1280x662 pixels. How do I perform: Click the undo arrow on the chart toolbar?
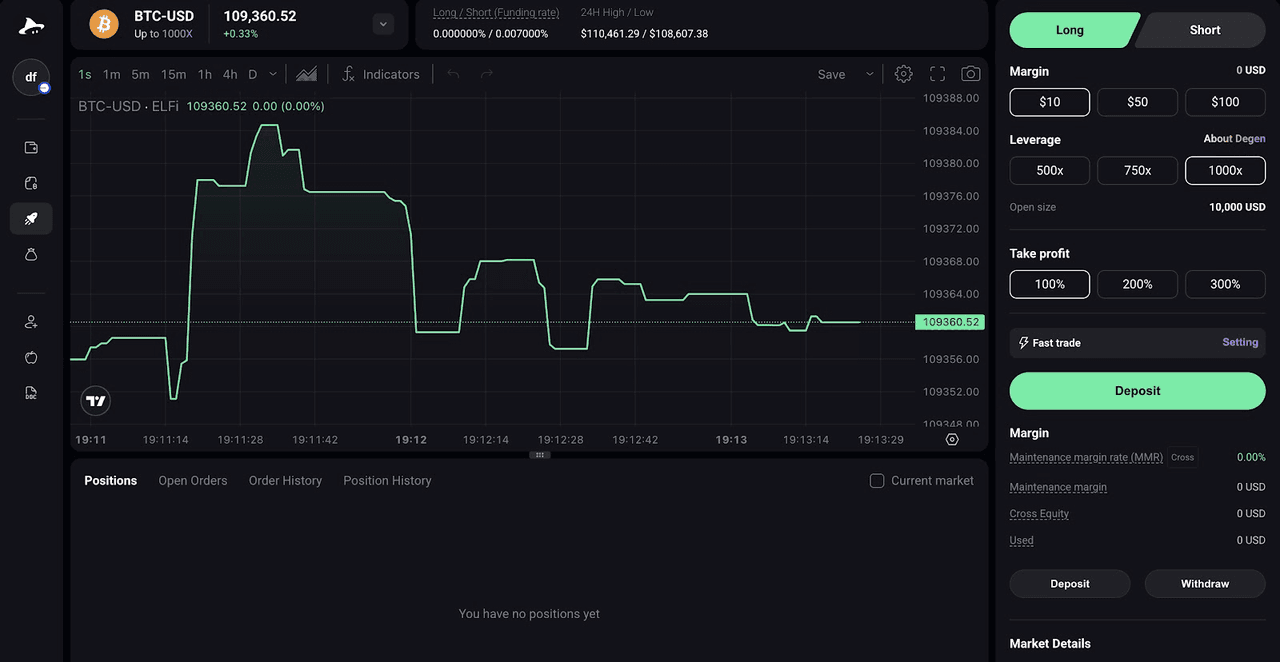[x=453, y=74]
